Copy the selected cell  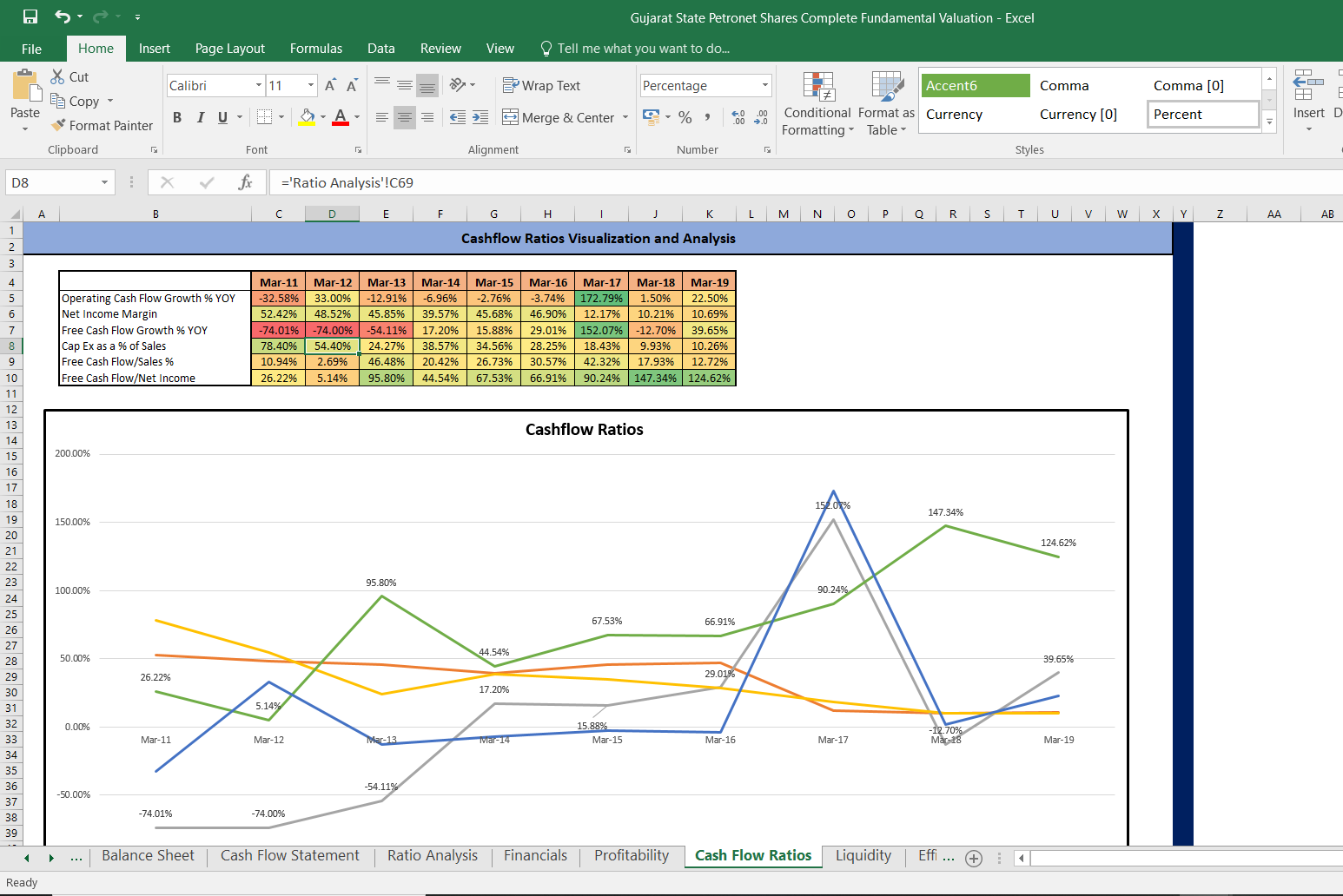[x=76, y=101]
